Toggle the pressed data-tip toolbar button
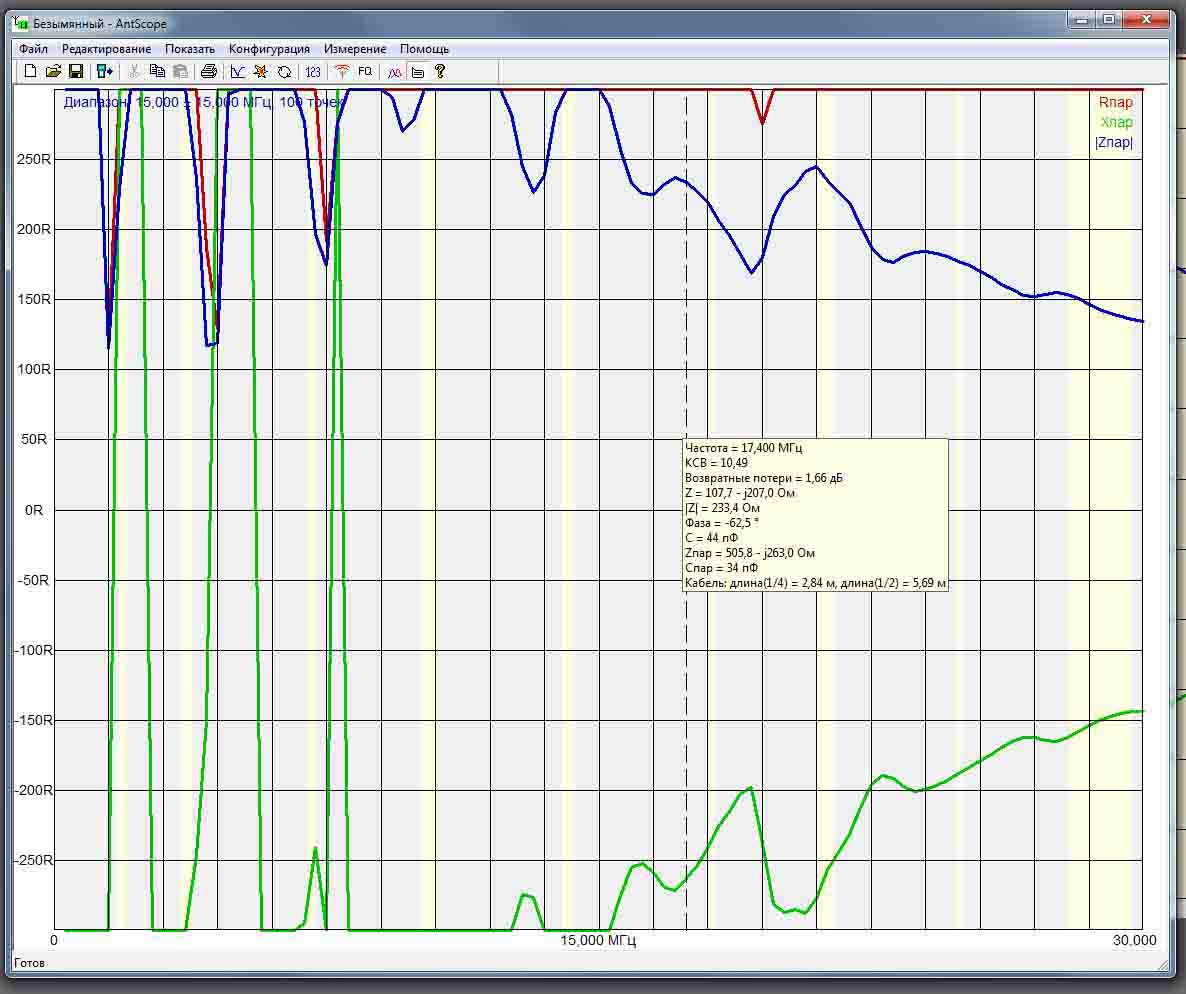Viewport: 1186px width, 994px height. pyautogui.click(x=418, y=72)
